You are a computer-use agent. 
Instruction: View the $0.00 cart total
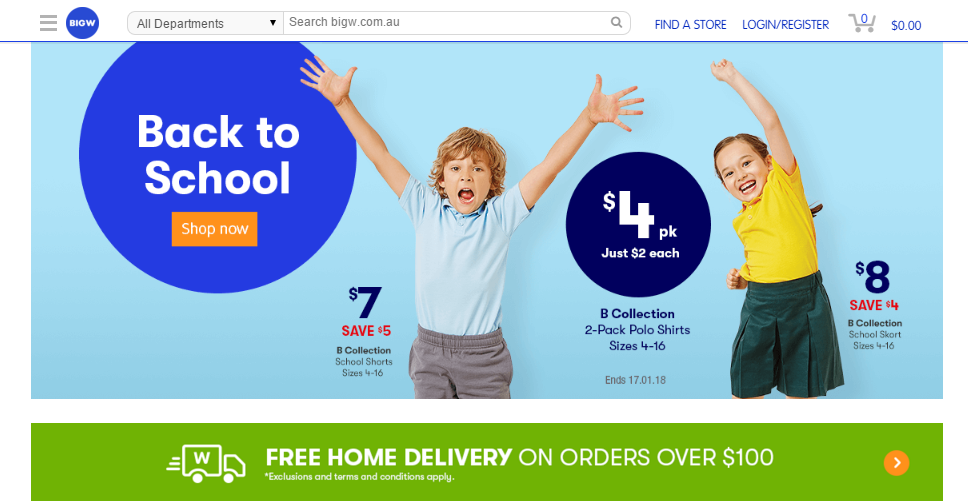tap(906, 25)
